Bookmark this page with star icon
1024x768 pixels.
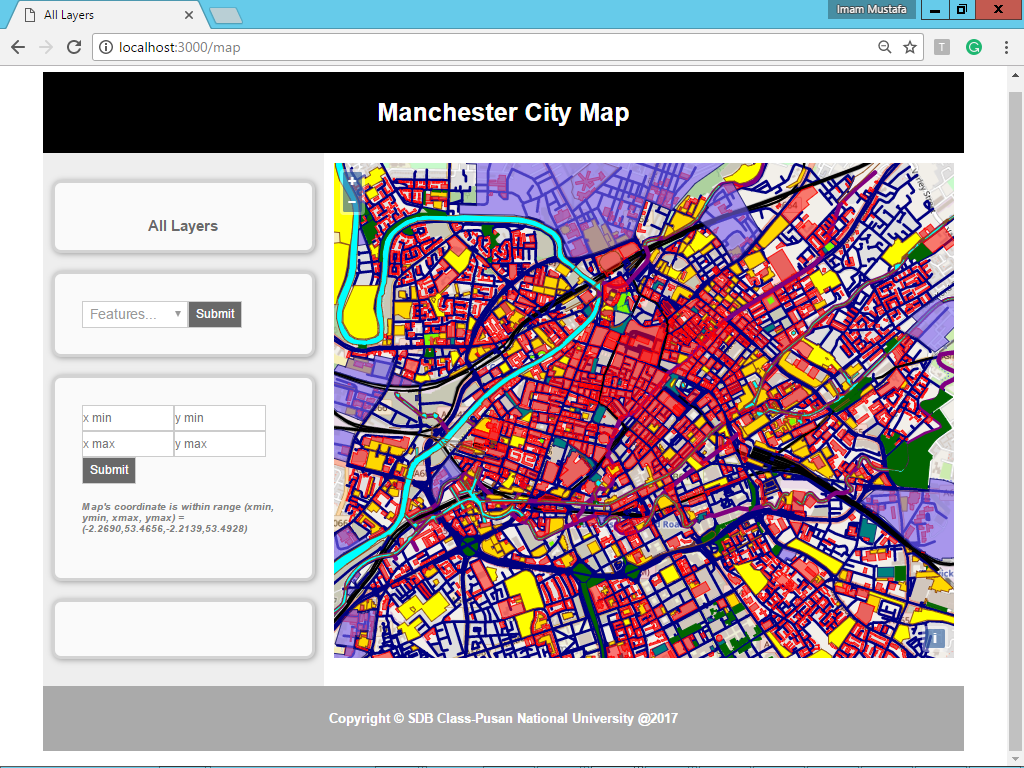tap(910, 47)
